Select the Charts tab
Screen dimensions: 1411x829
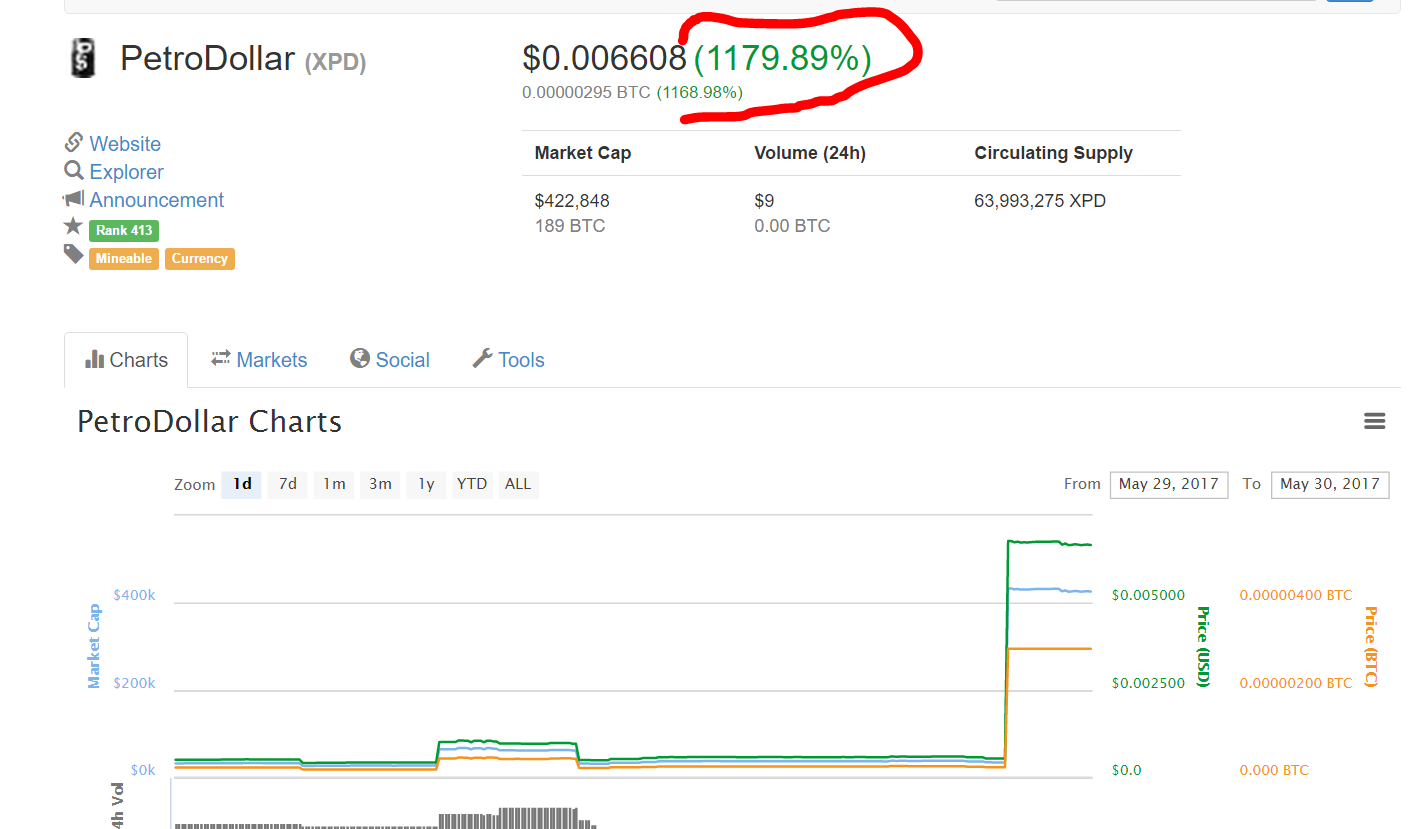[x=126, y=360]
